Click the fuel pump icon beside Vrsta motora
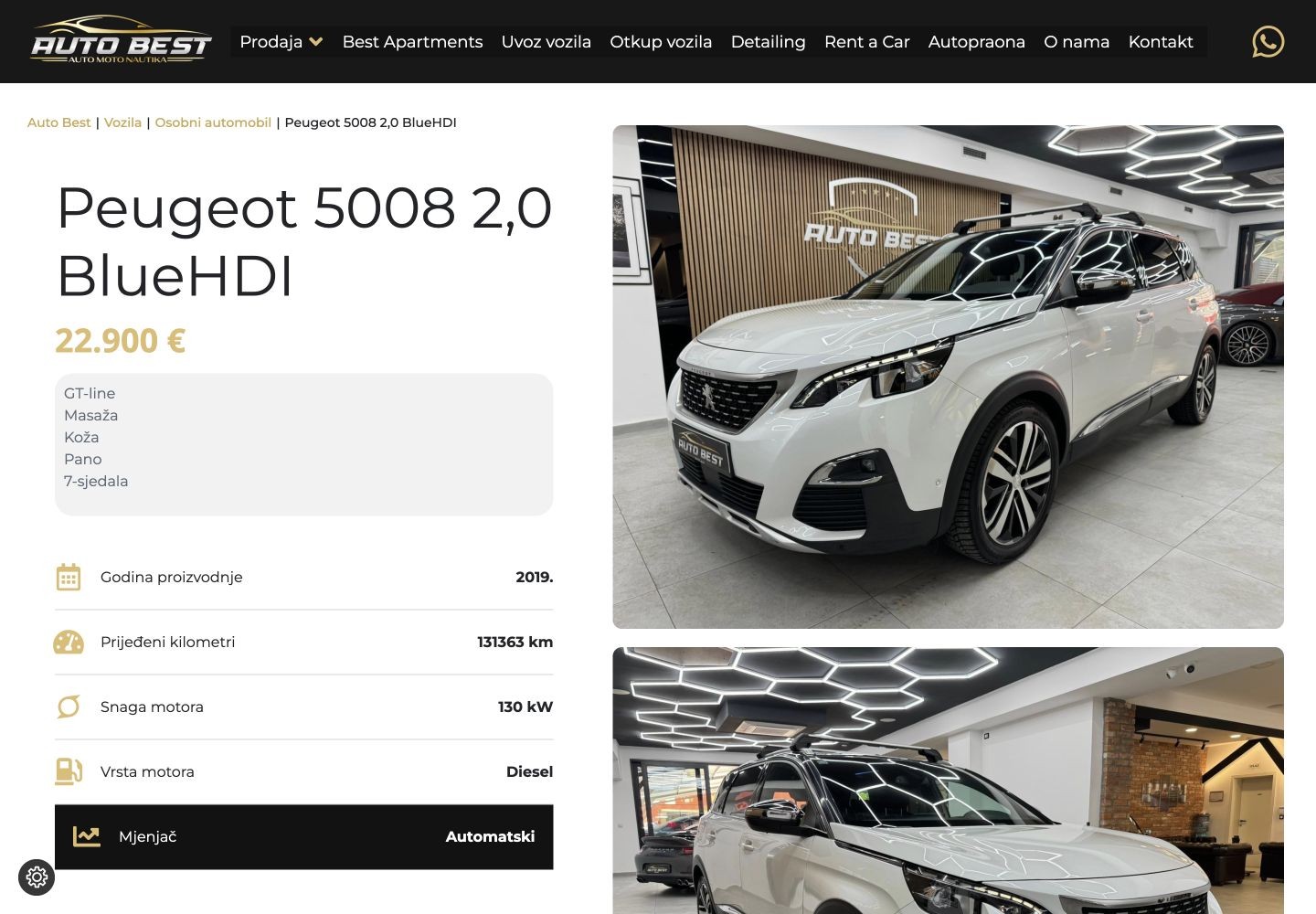 click(x=69, y=771)
